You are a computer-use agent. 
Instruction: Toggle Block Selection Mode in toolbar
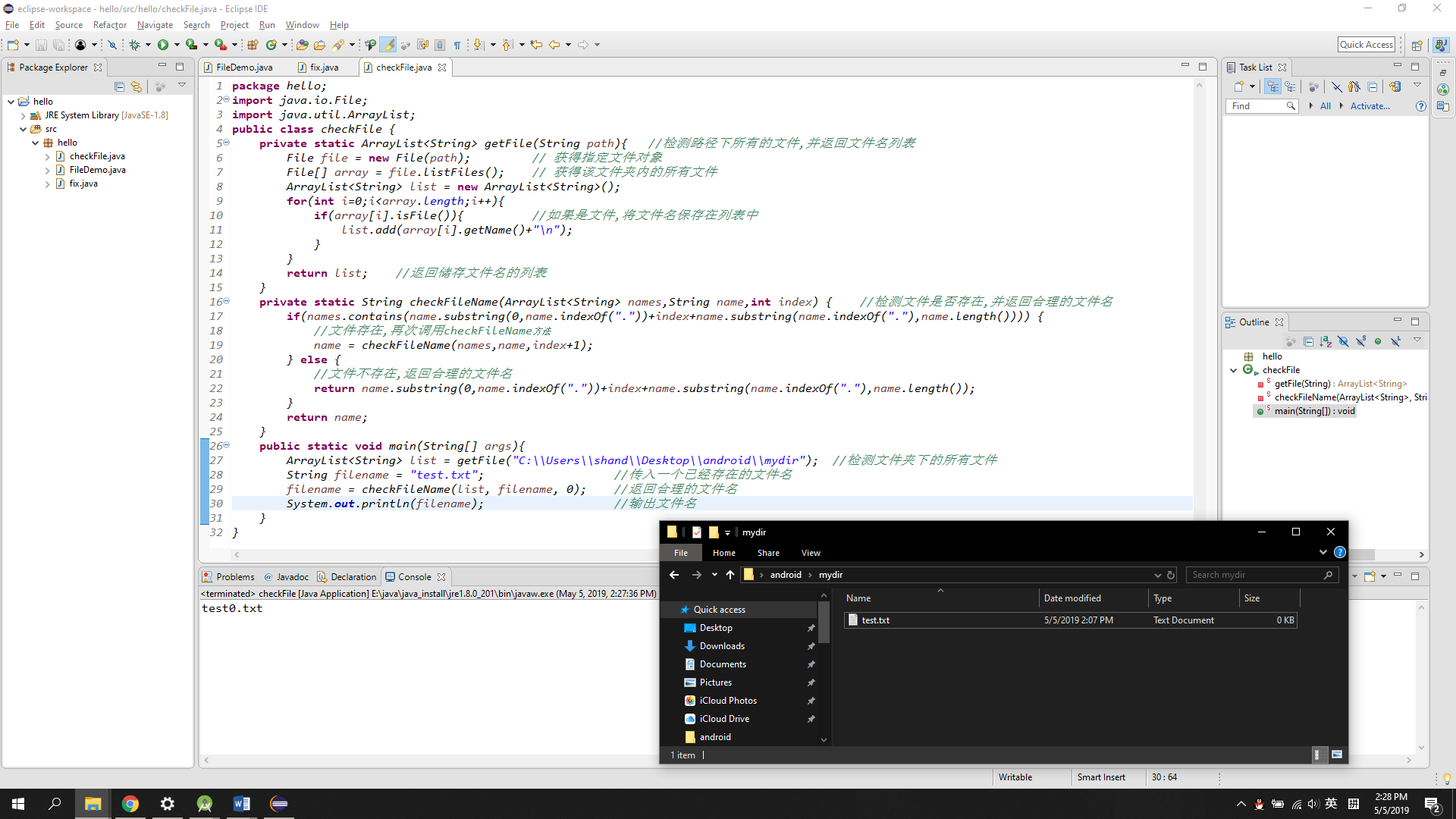[x=440, y=45]
